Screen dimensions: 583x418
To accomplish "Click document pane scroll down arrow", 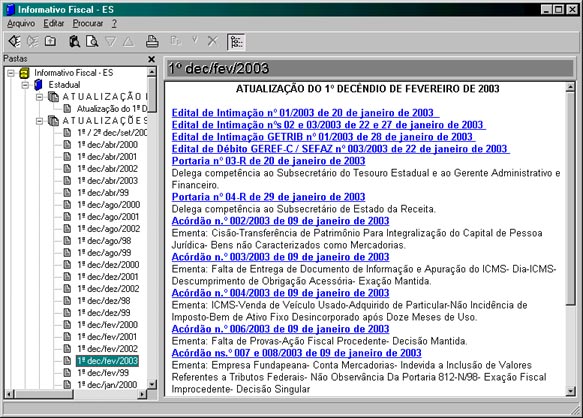I will pos(570,391).
